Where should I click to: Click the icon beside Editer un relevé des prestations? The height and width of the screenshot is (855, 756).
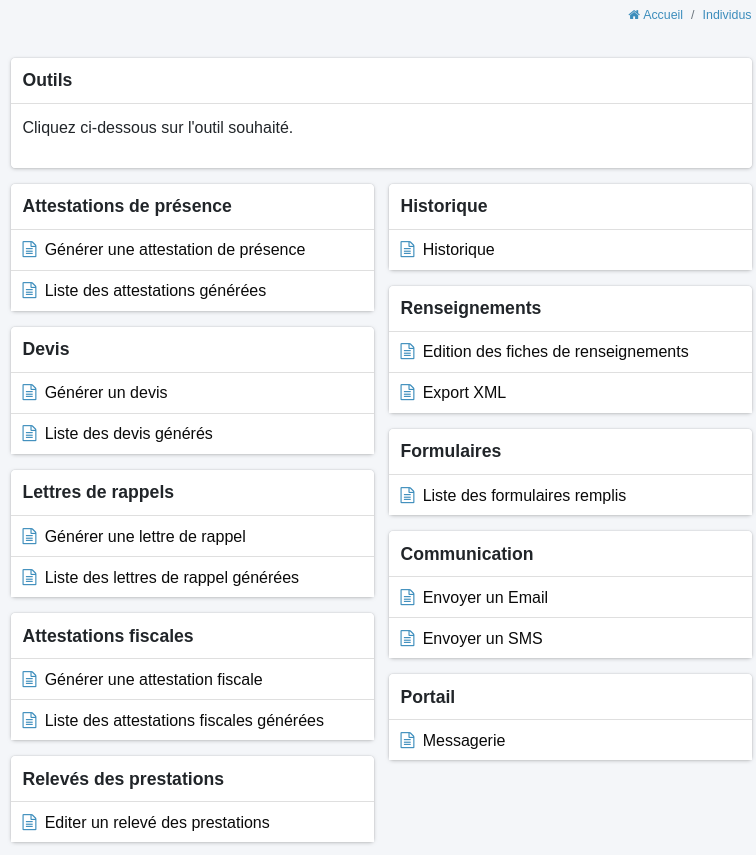tap(30, 823)
